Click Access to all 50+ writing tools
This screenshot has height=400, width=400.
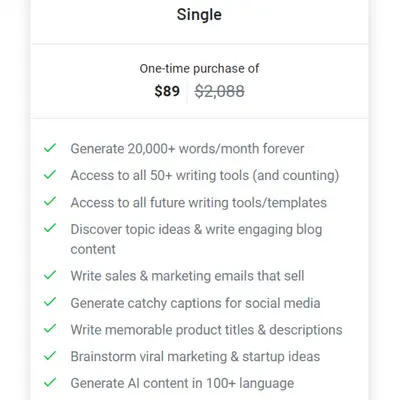(x=160, y=175)
